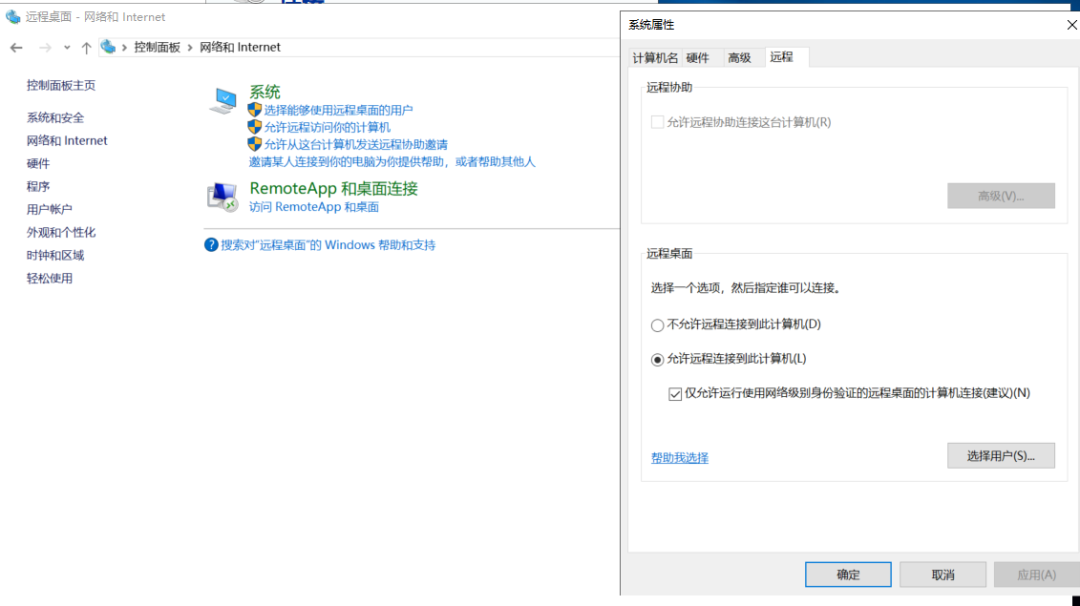Toggle 允许远程协助连接这台计算机 checkbox
The height and width of the screenshot is (606, 1080).
pyautogui.click(x=657, y=123)
